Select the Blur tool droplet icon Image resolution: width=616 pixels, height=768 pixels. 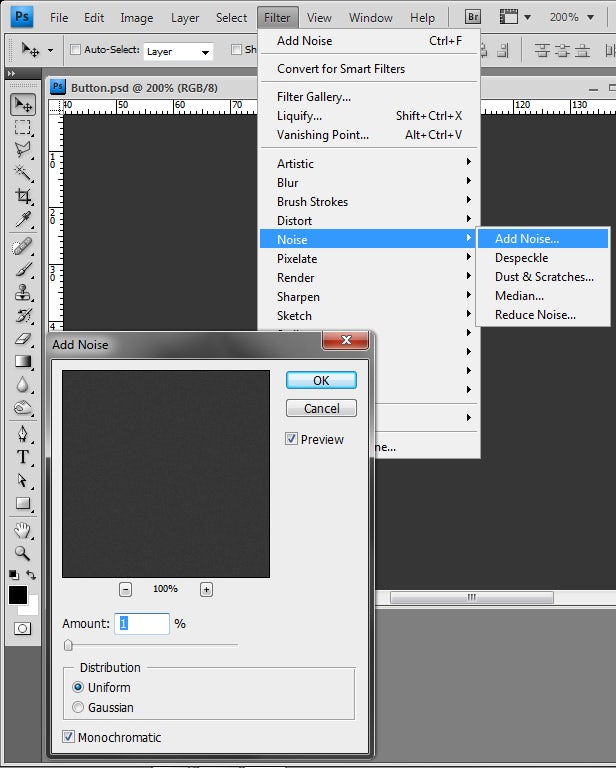tap(23, 384)
